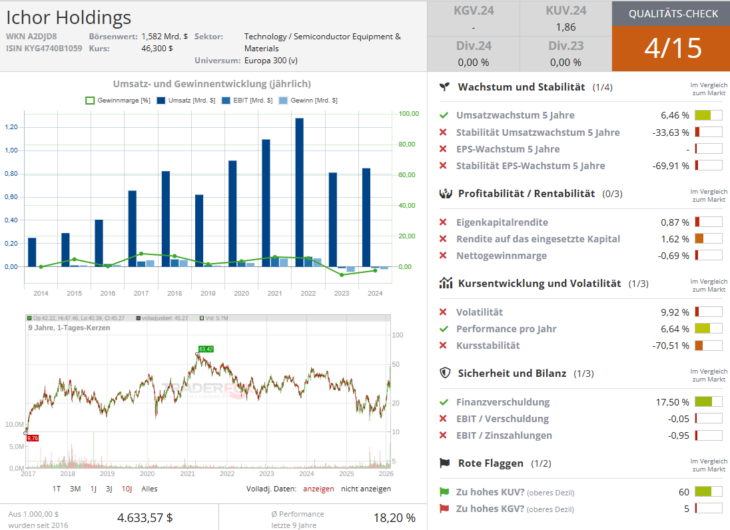Screen dimensions: 730x530
Task: Click the shield icon beside Sicherheit und Bilanz
Action: click(444, 373)
